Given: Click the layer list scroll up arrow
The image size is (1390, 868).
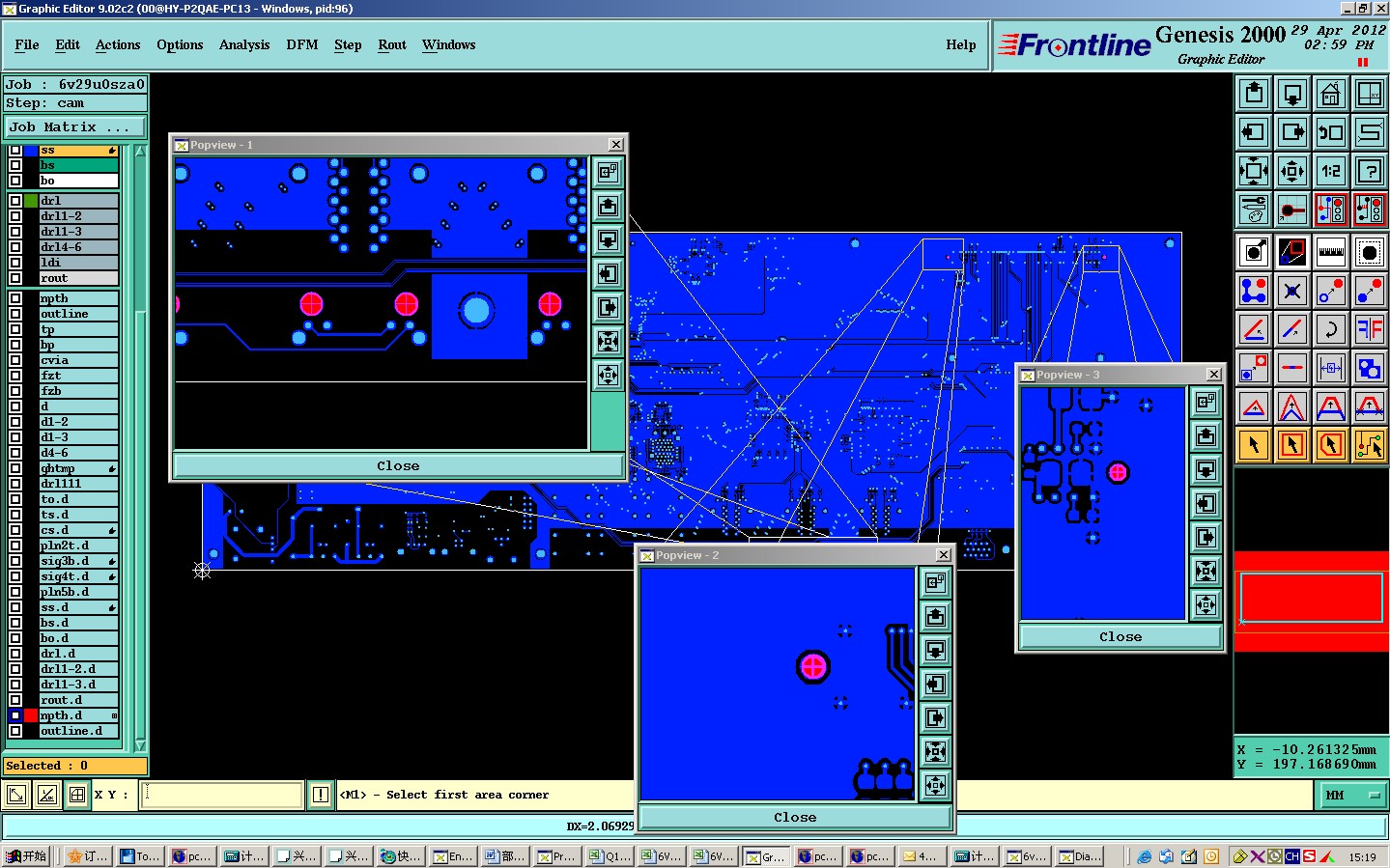Looking at the screenshot, I should [140, 152].
